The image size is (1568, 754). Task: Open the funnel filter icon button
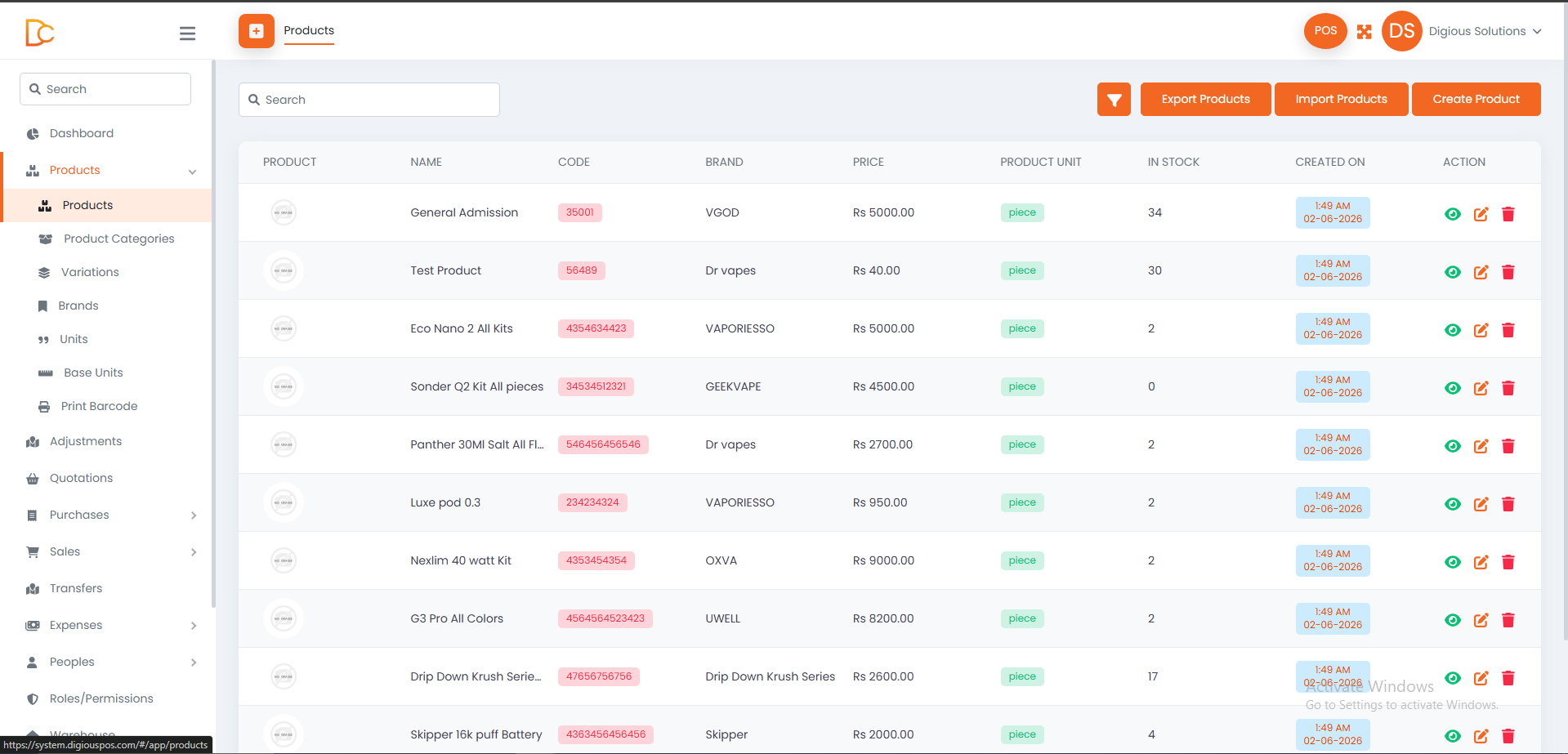pos(1114,100)
